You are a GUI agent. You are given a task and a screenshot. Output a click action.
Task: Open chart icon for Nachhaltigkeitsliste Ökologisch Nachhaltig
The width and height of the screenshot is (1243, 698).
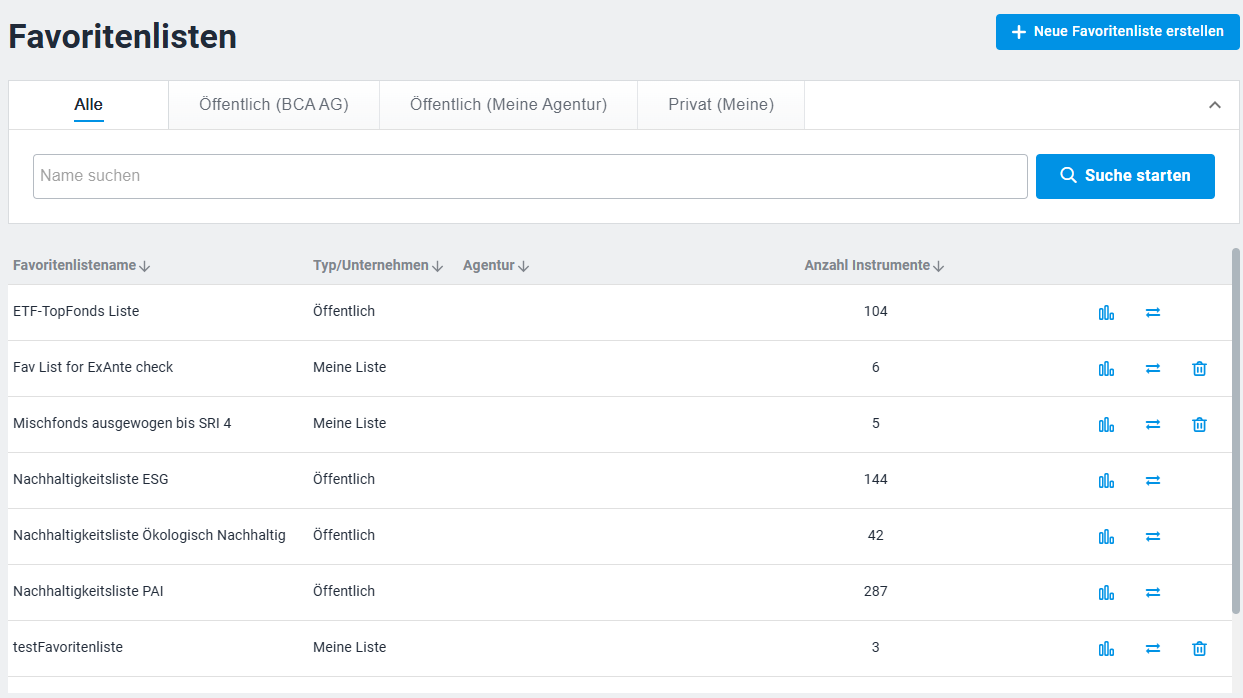[1106, 536]
